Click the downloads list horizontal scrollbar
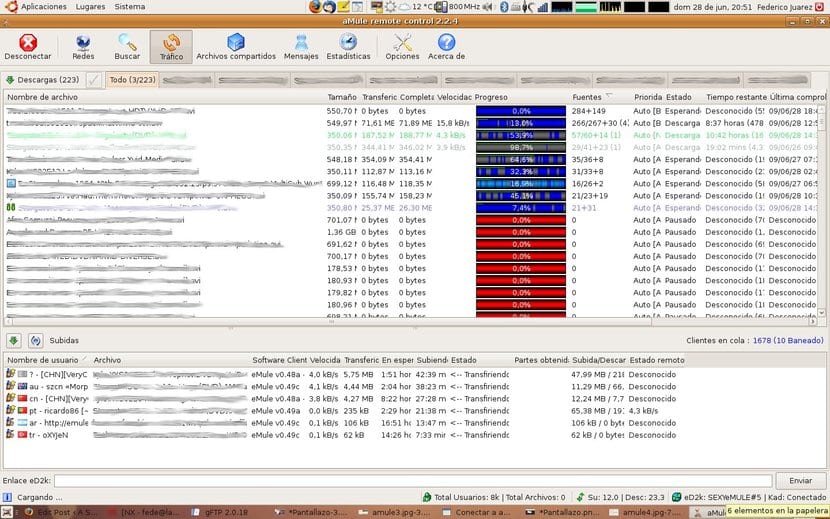Image resolution: width=830 pixels, height=519 pixels. point(410,321)
